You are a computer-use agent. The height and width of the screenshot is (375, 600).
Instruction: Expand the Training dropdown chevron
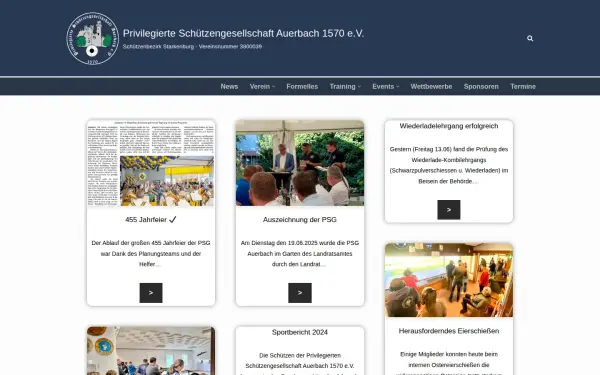click(359, 87)
